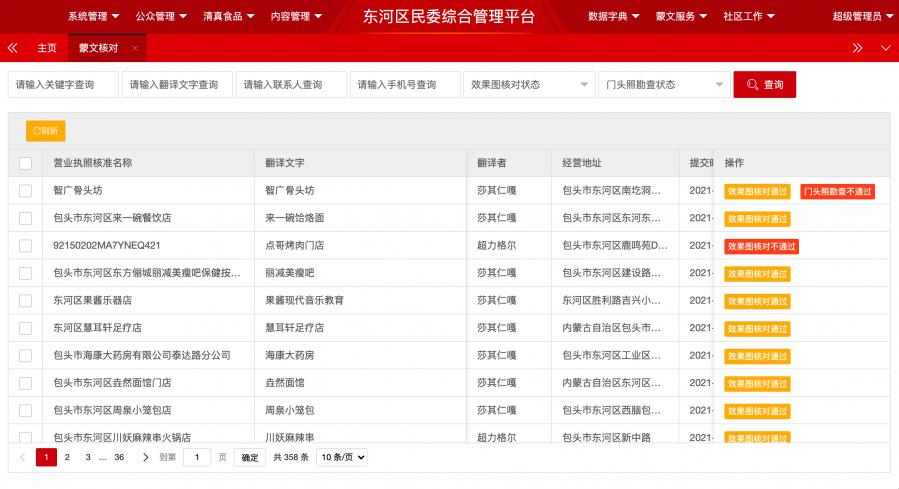Click the previous page arrow in pagination

click(x=23, y=457)
